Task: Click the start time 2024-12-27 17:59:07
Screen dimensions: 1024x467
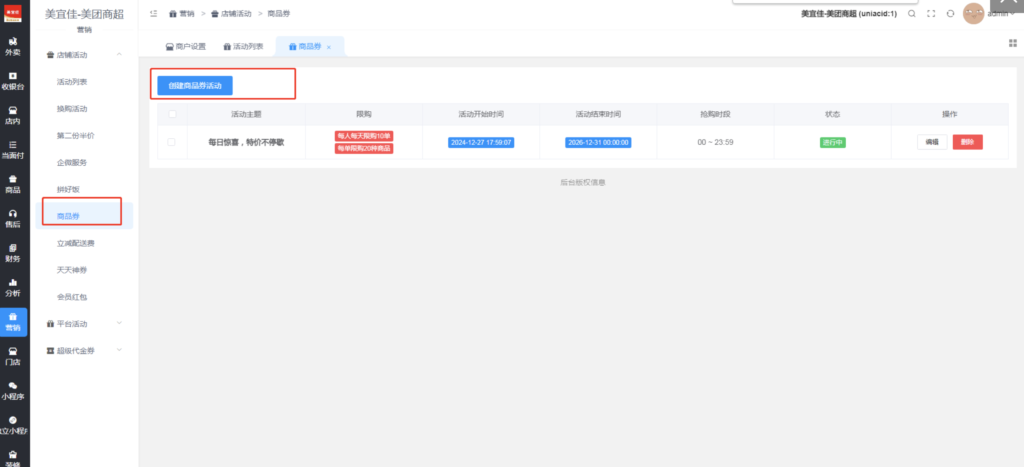Action: (x=481, y=142)
